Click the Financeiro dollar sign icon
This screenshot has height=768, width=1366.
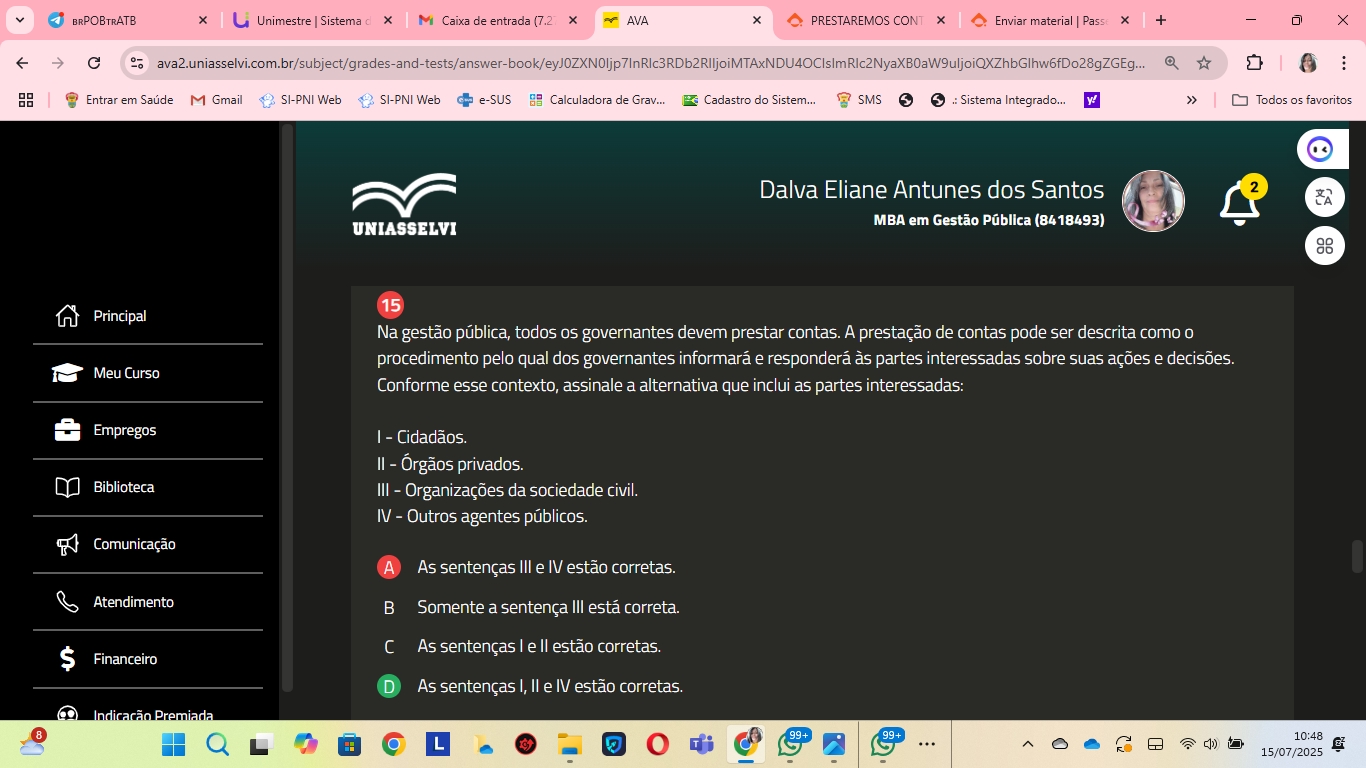(67, 659)
